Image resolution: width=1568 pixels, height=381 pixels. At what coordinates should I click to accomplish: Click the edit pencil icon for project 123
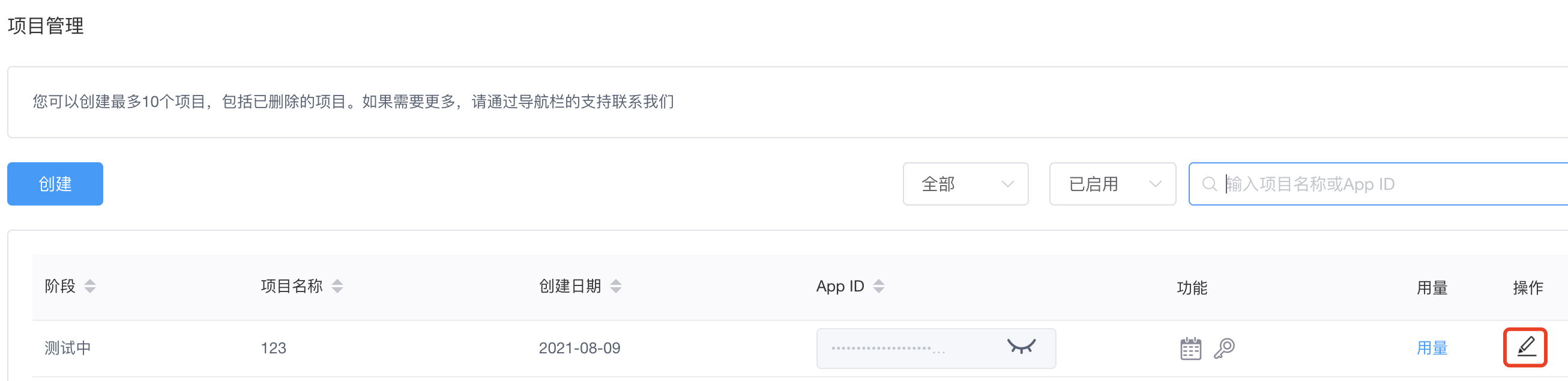[x=1526, y=347]
